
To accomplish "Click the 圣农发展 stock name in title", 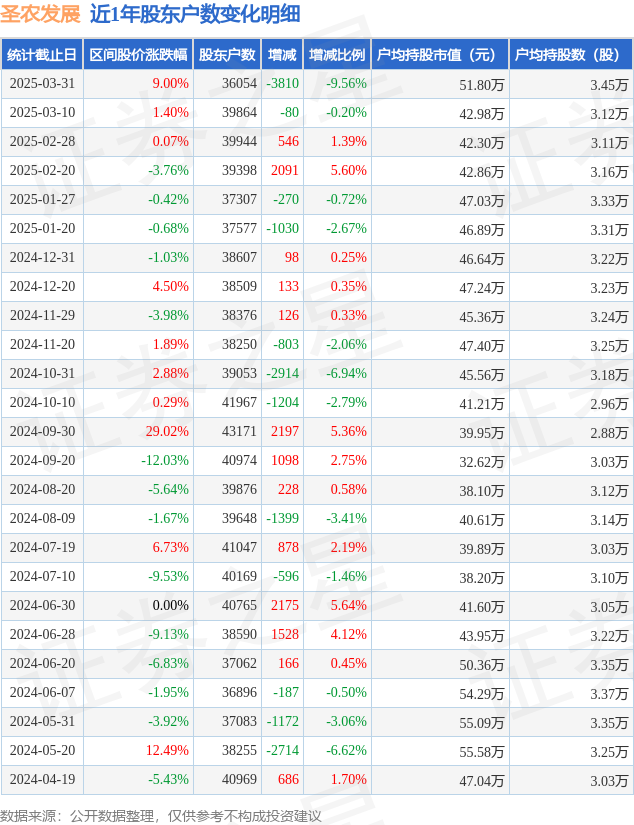I will (x=42, y=14).
